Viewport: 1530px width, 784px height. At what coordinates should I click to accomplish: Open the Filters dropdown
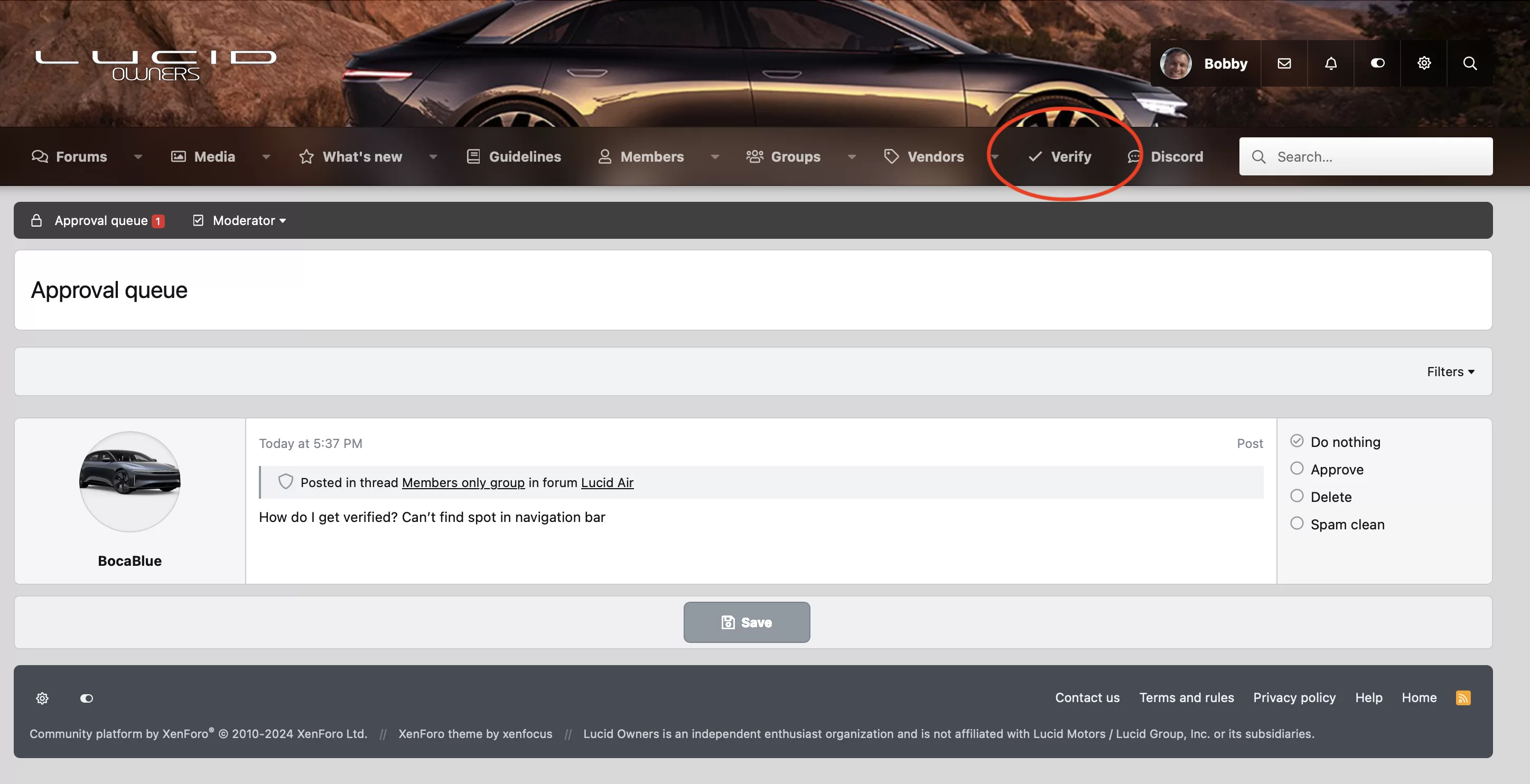(x=1450, y=372)
